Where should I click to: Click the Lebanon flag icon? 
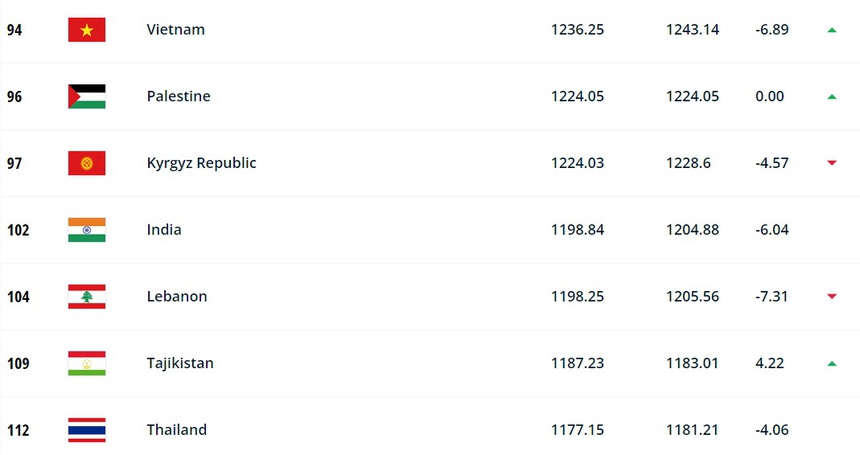click(86, 297)
